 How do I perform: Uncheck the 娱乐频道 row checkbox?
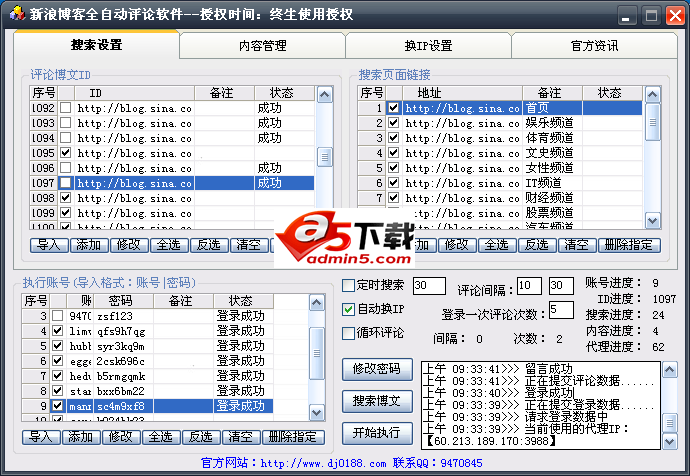pos(393,123)
